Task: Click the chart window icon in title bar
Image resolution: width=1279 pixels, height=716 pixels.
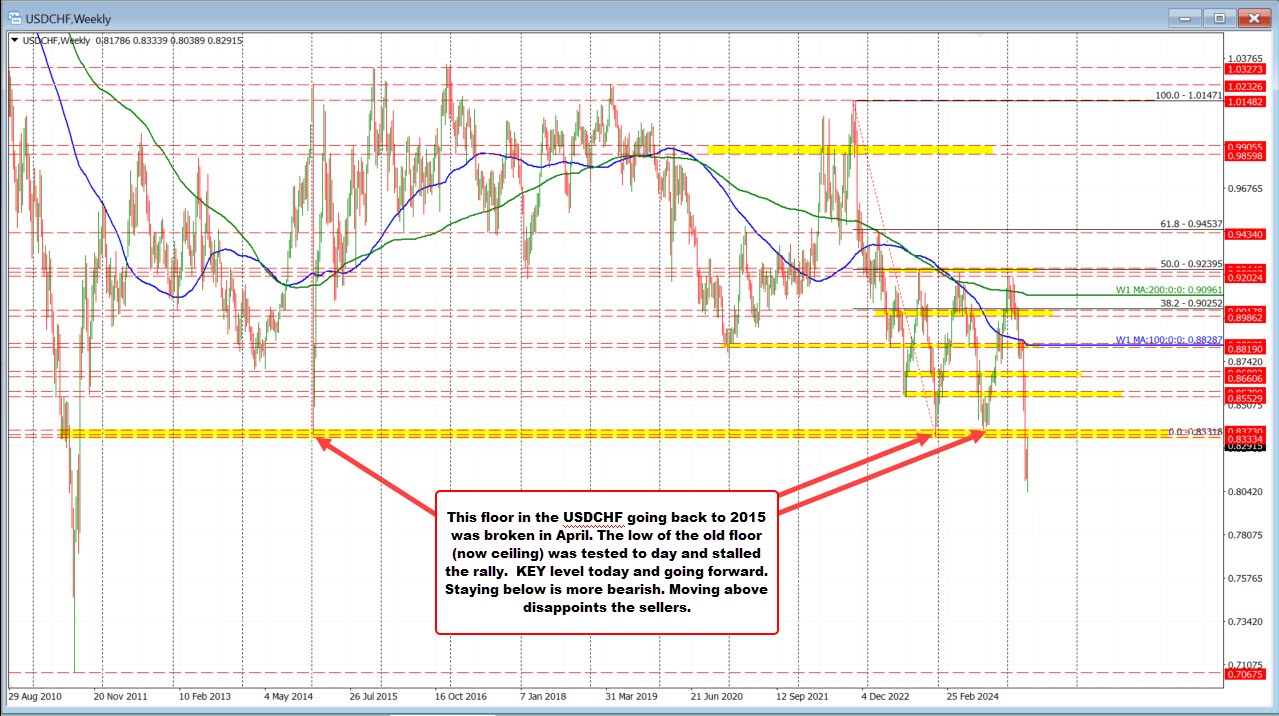Action: (x=14, y=18)
